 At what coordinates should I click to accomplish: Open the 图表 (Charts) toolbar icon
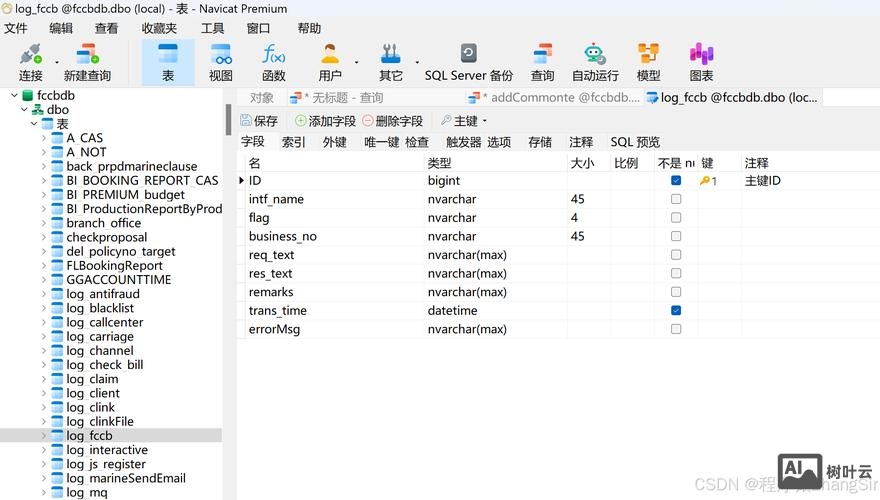[701, 56]
